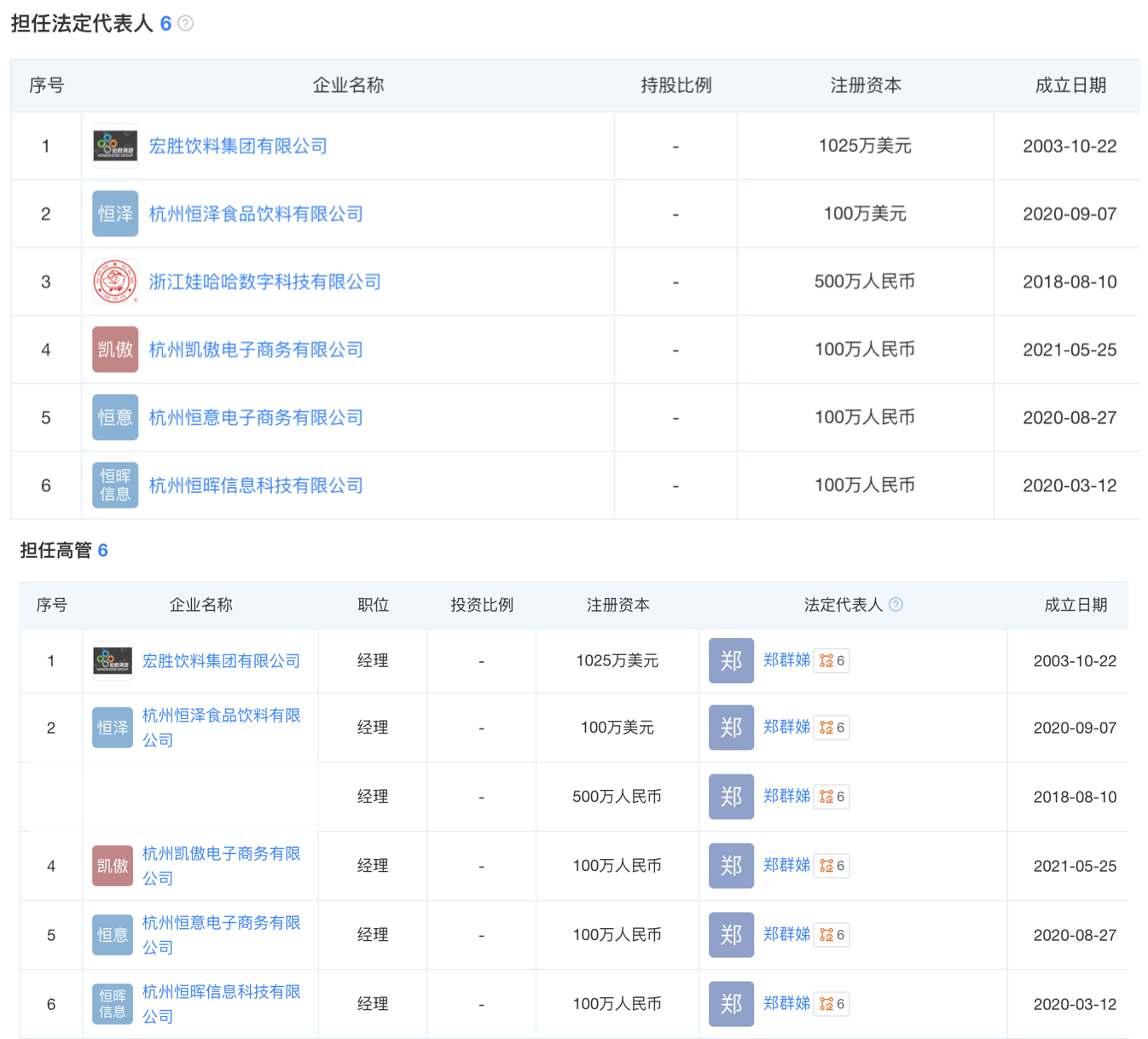Viewport: 1148px width, 1039px height.
Task: Open 郑群娣 link in the 2018-08-10 担任高管 row
Action: click(786, 796)
